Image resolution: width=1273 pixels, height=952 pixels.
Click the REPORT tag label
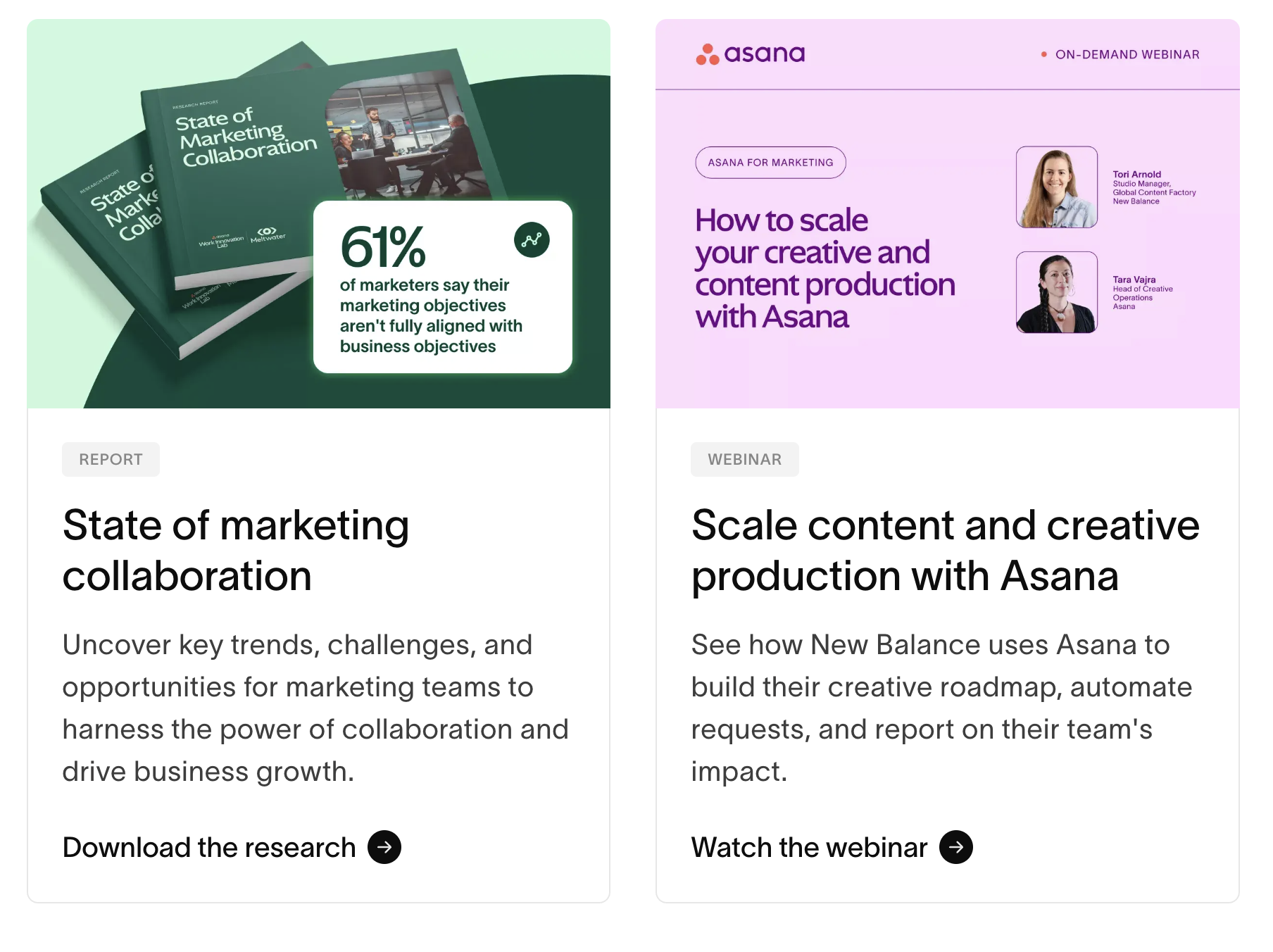tap(111, 459)
